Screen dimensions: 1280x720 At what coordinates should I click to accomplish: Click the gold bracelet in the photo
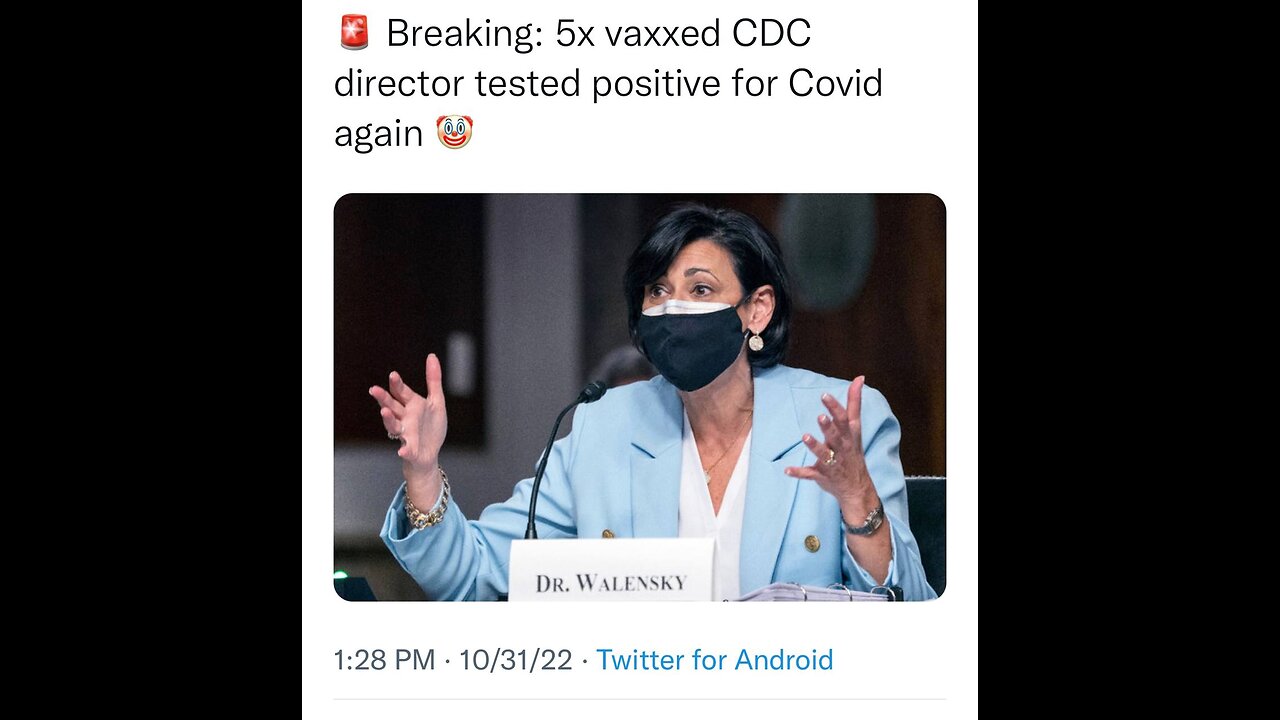pyautogui.click(x=427, y=512)
